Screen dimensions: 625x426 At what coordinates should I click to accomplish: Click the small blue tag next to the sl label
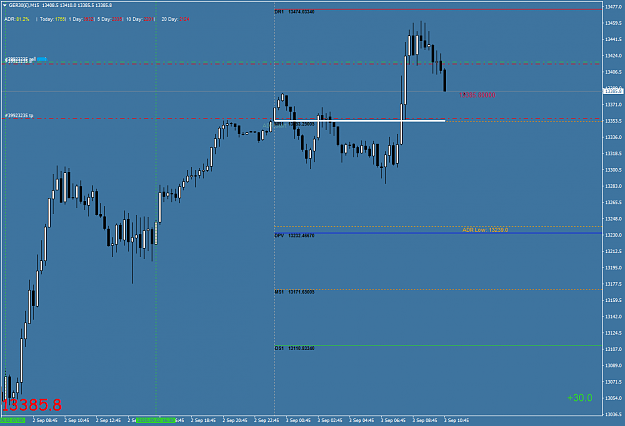(42, 59)
